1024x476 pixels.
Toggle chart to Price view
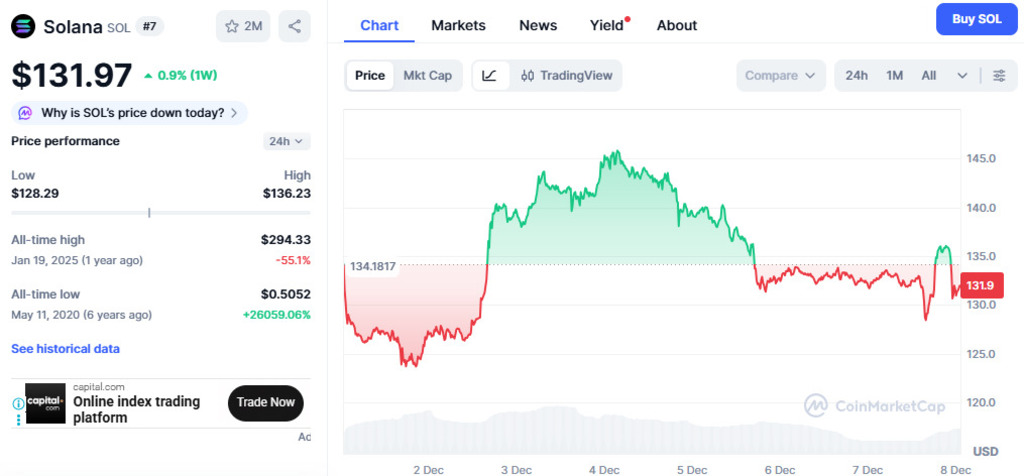370,75
